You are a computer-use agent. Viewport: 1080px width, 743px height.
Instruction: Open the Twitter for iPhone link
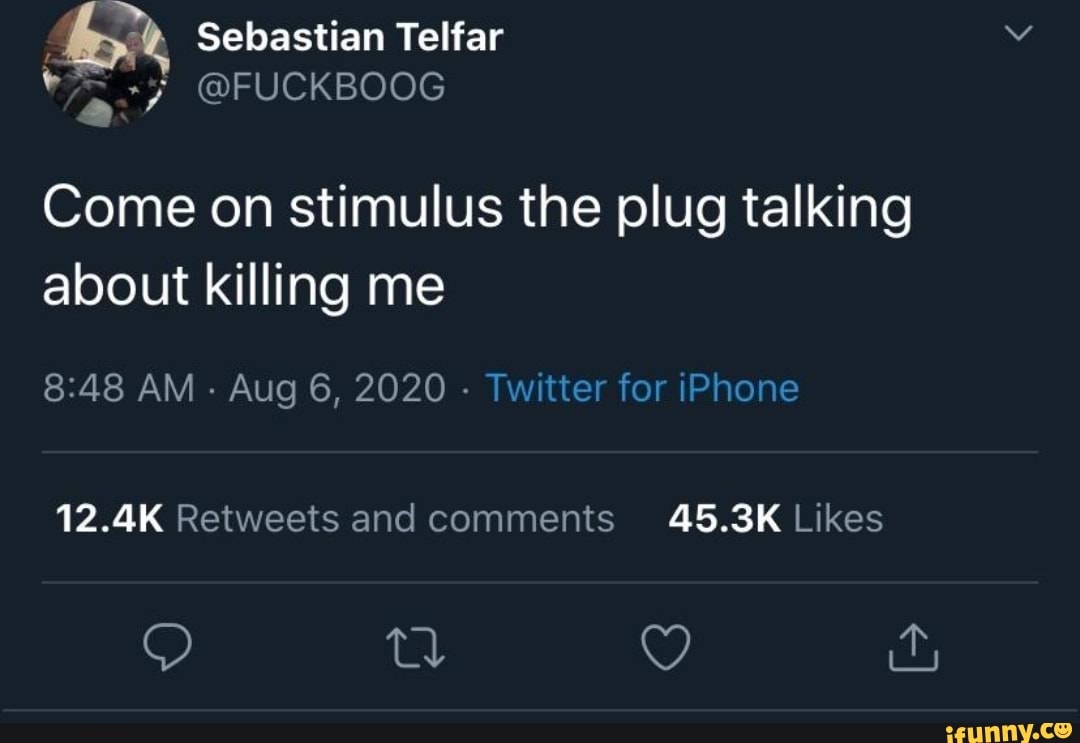click(643, 388)
